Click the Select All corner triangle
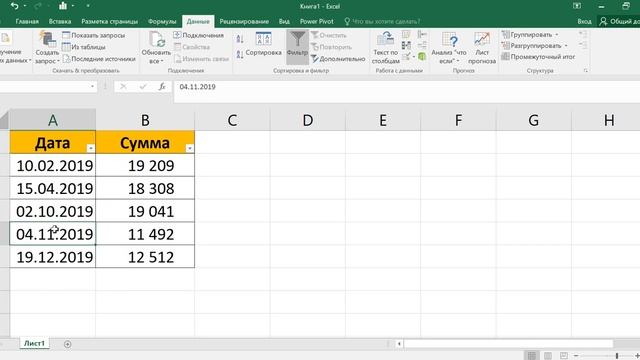640x360 pixels. click(x=4, y=120)
